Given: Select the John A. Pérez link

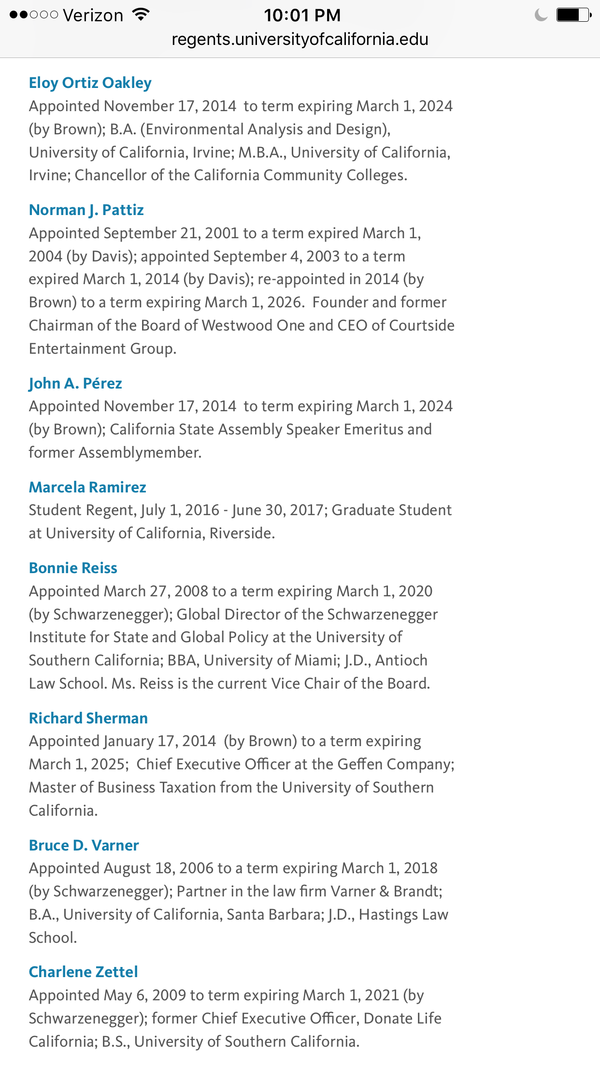Looking at the screenshot, I should [75, 383].
